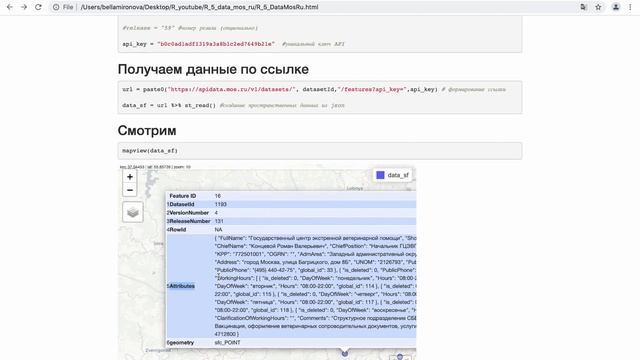The width and height of the screenshot is (640, 360).
Task: Click the mapview(data_sf) code block
Action: pos(320,151)
